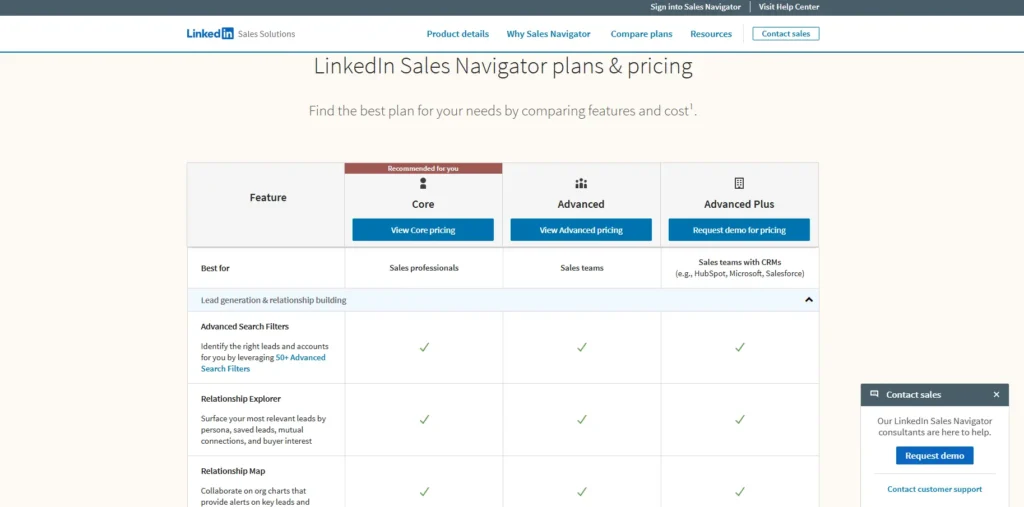The height and width of the screenshot is (507, 1024).
Task: Select the Advanced Search Filters heading
Action: click(x=245, y=327)
